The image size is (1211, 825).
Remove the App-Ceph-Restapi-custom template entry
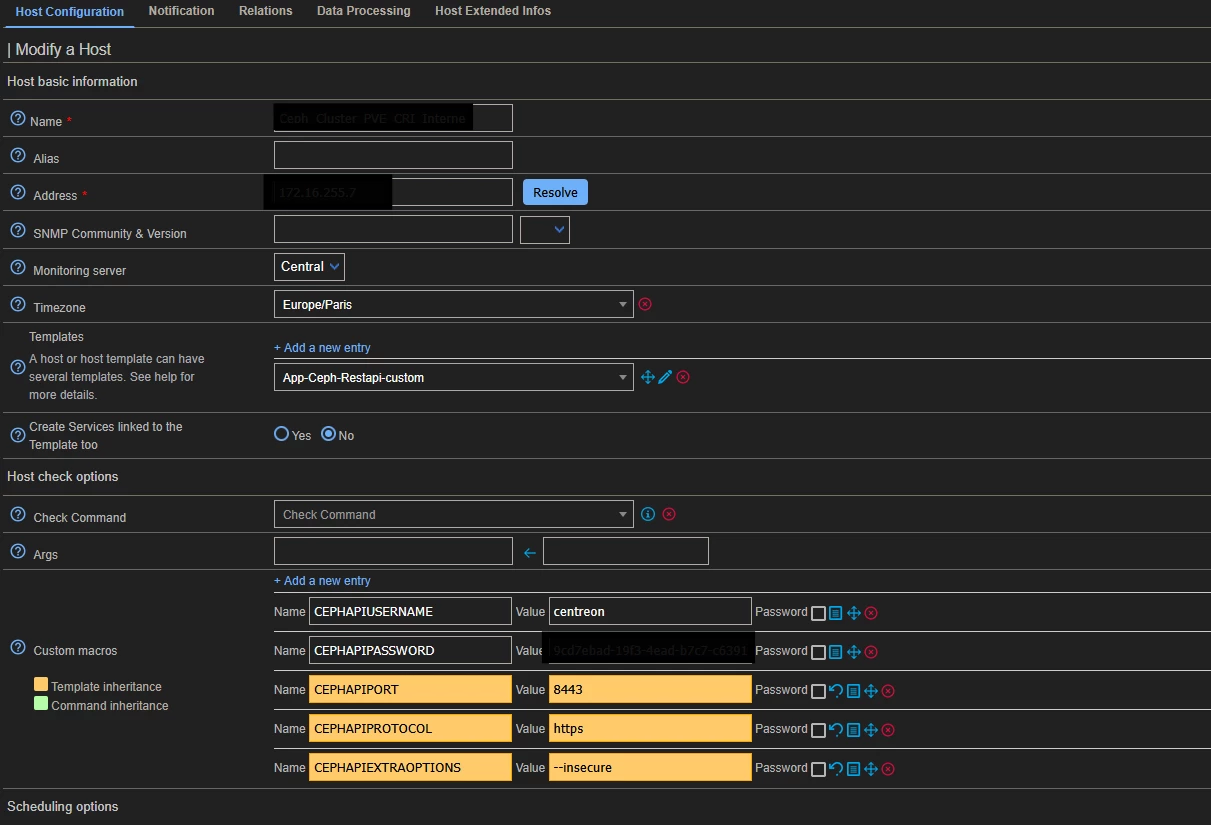pos(683,377)
